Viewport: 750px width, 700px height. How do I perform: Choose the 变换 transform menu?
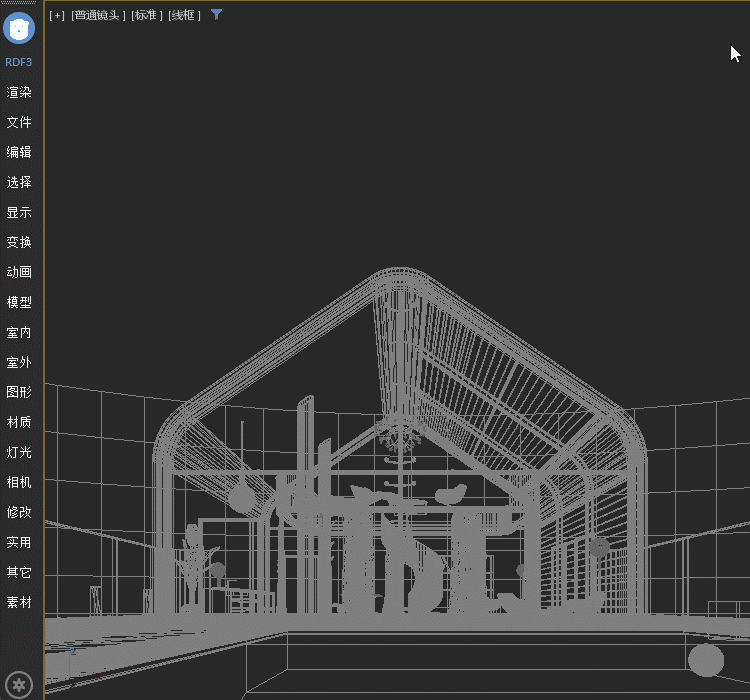coord(19,242)
